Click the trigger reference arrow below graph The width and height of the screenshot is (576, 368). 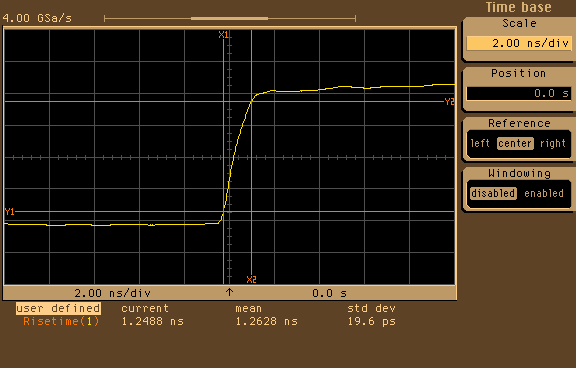(x=229, y=292)
